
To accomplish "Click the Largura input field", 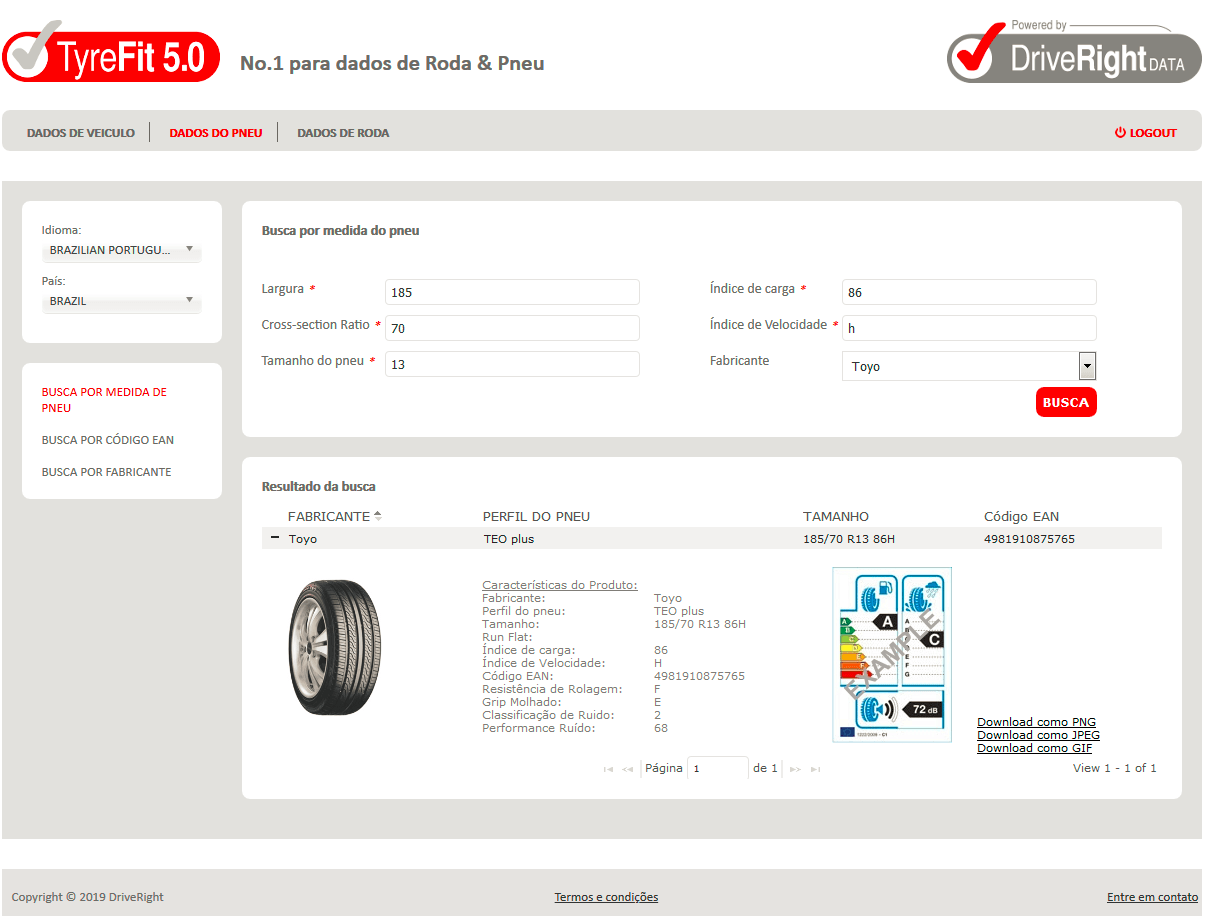I will click(512, 292).
